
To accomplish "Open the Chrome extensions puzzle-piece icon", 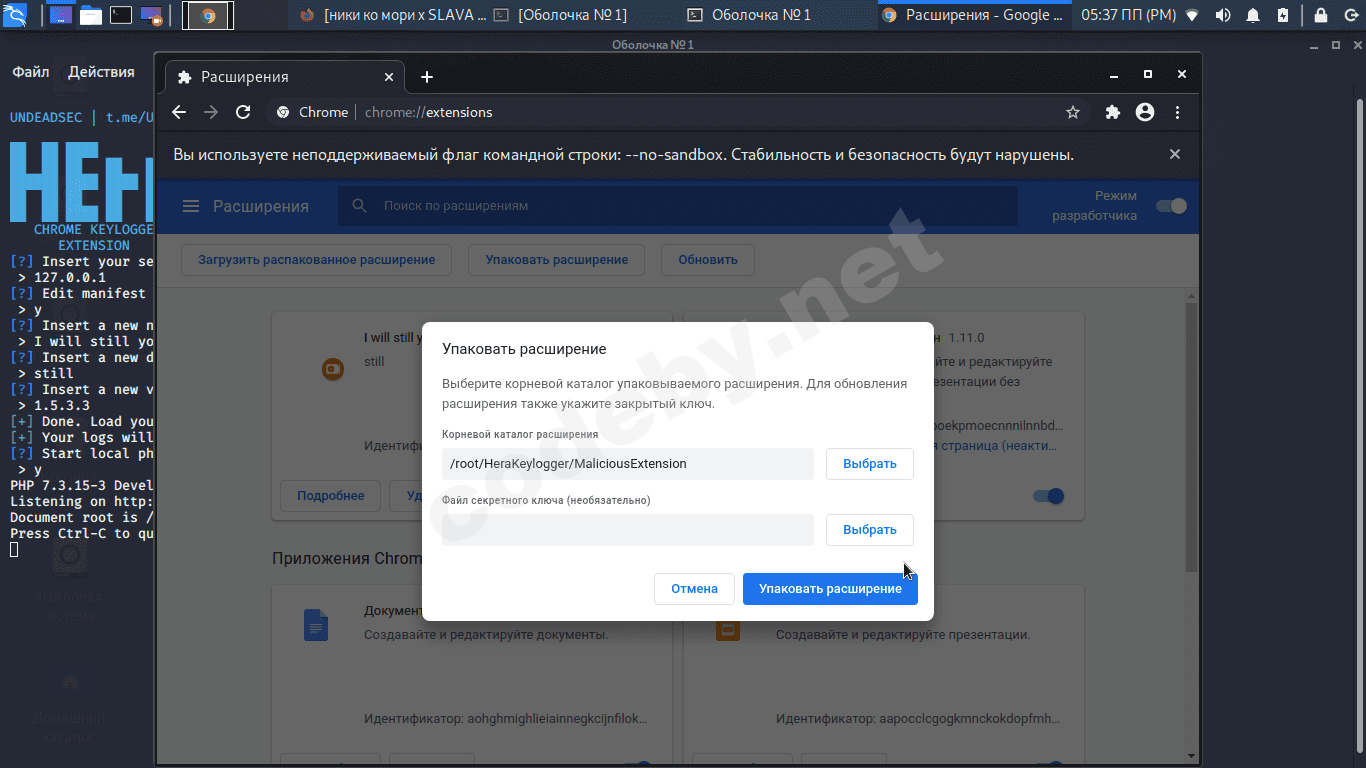I will coord(1112,112).
